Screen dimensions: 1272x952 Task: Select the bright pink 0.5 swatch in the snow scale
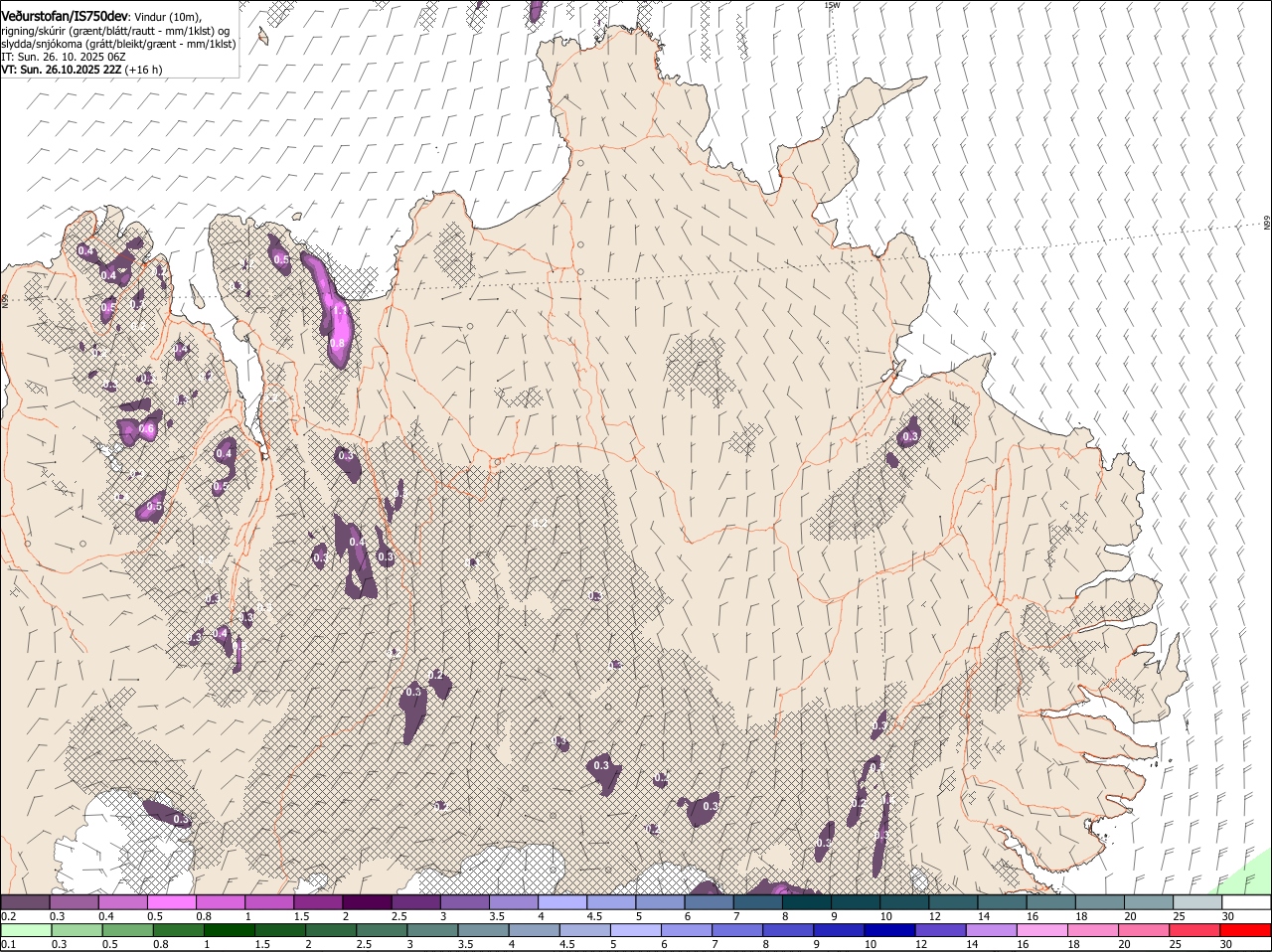click(x=171, y=902)
